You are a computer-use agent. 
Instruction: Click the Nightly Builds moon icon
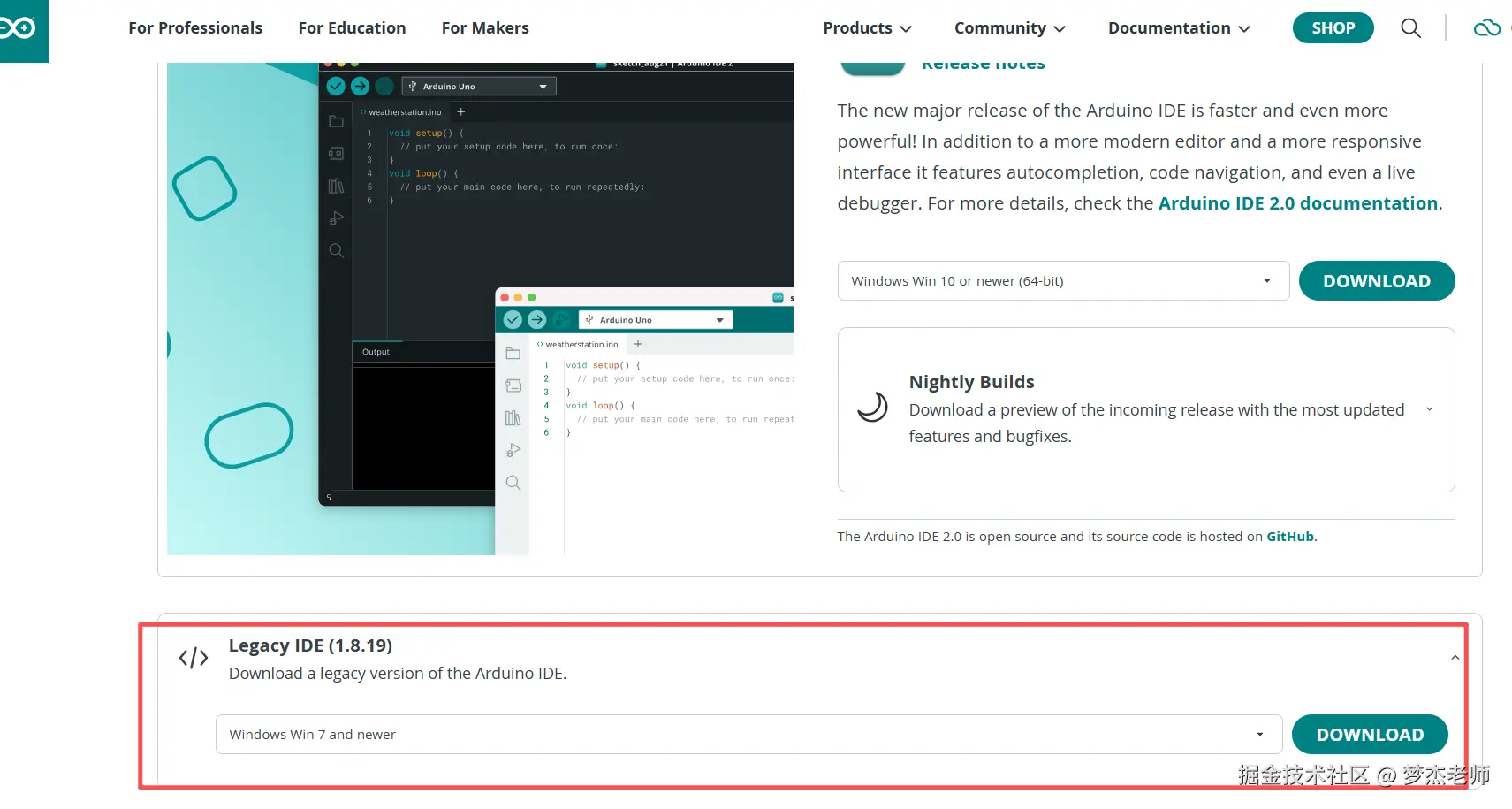coord(872,408)
